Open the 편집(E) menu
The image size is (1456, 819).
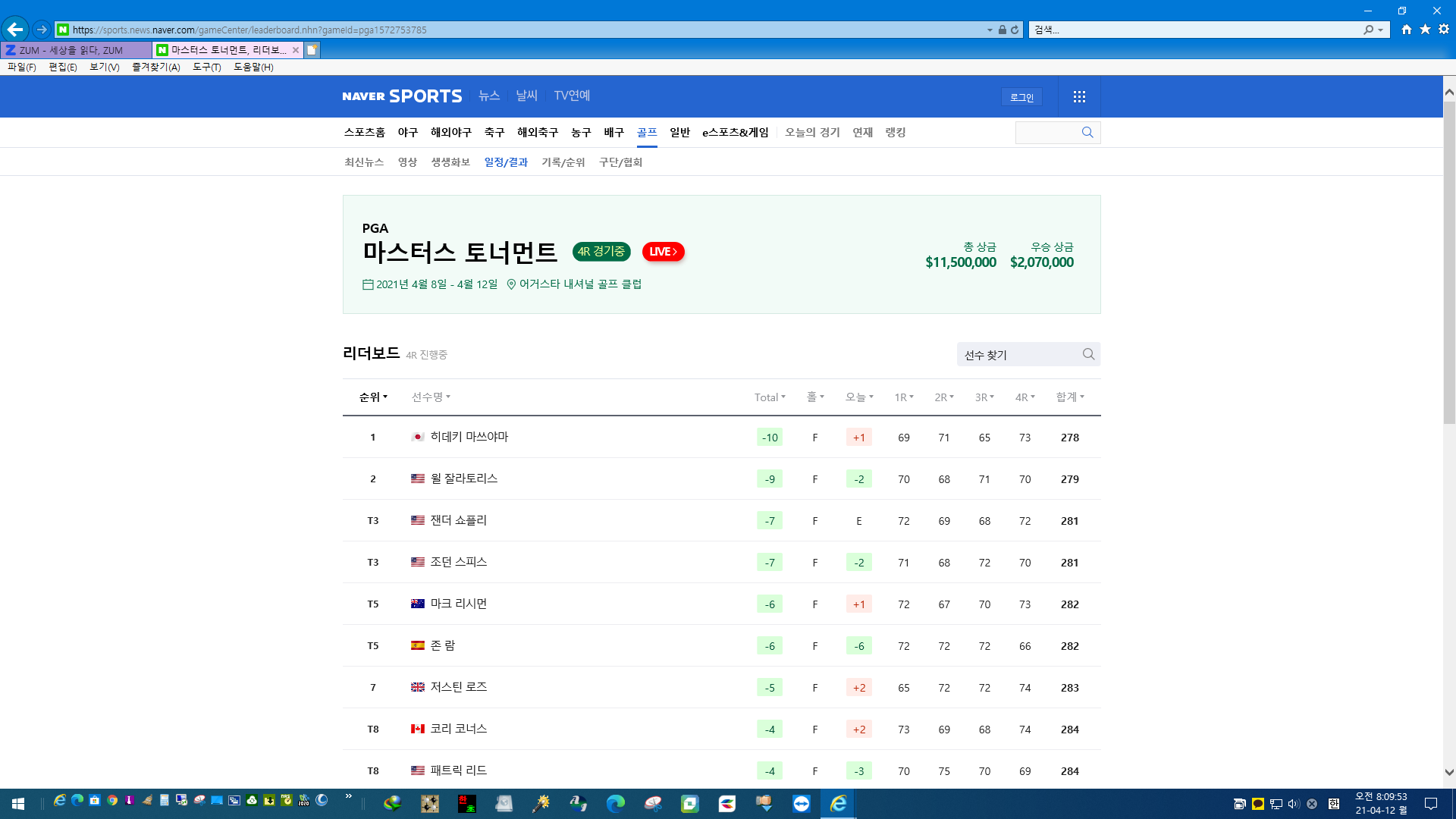tap(63, 67)
